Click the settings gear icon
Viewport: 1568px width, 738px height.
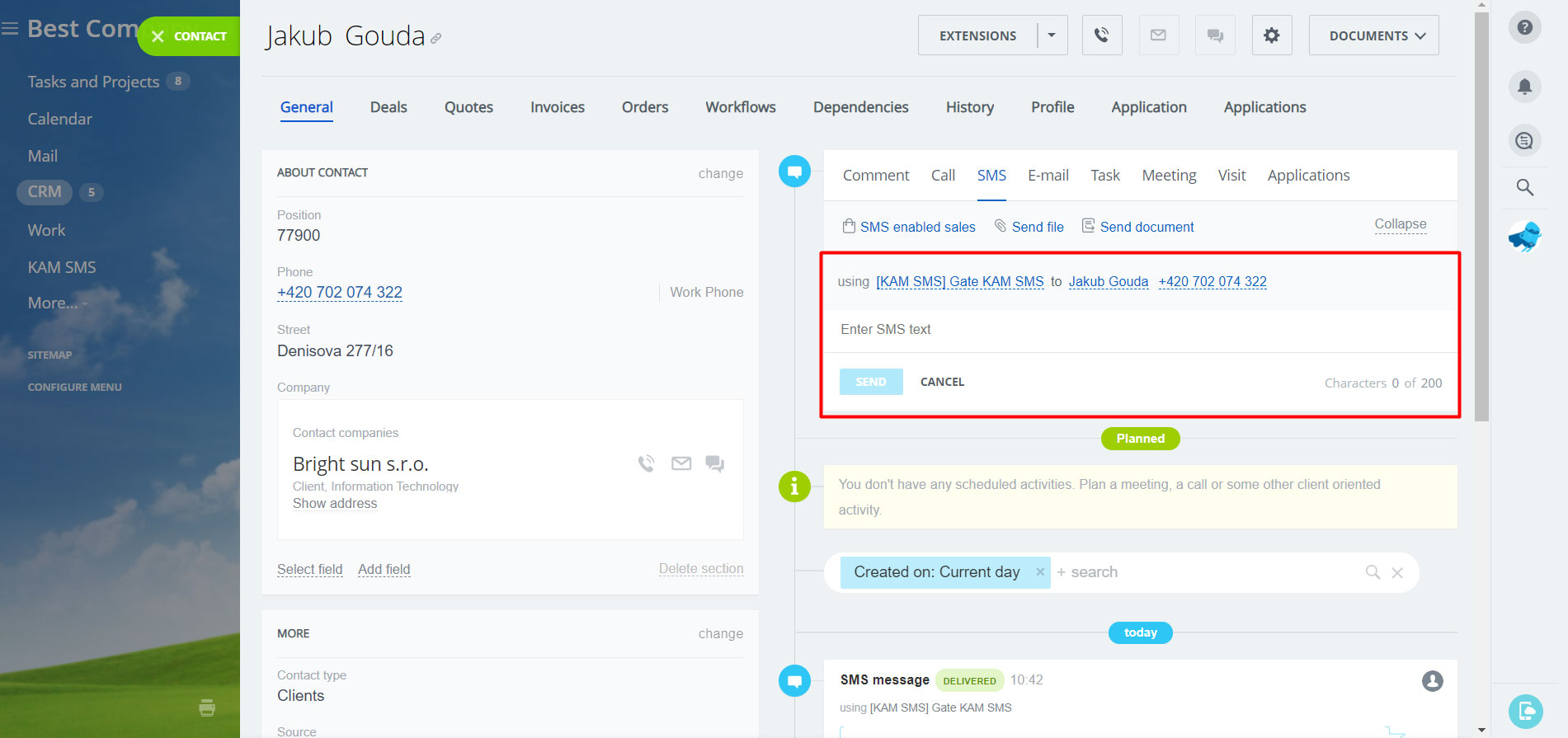[x=1271, y=35]
